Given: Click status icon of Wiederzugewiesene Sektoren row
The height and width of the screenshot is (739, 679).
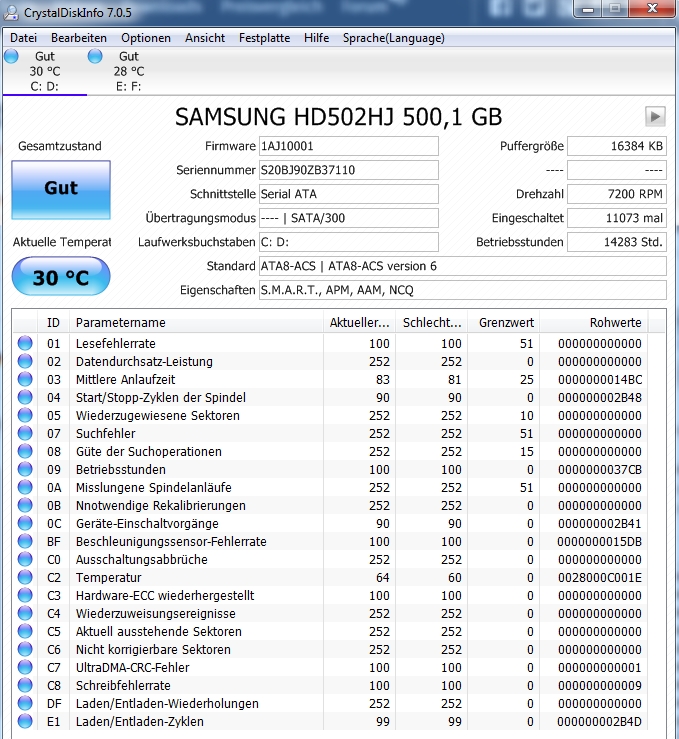Looking at the screenshot, I should pos(25,415).
